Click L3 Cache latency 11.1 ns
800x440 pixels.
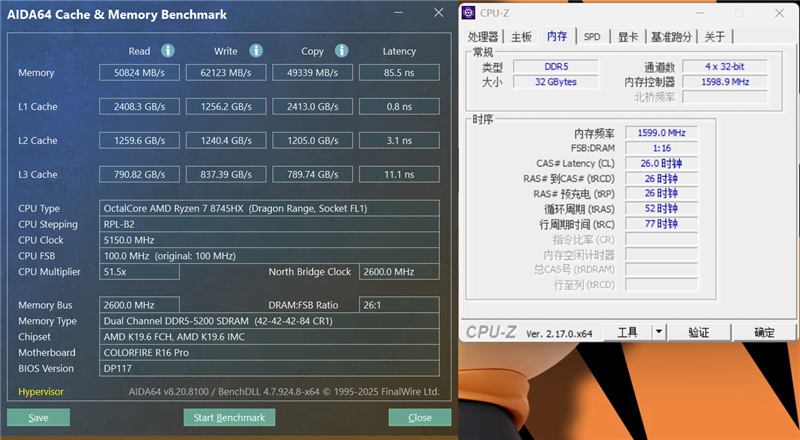point(399,174)
